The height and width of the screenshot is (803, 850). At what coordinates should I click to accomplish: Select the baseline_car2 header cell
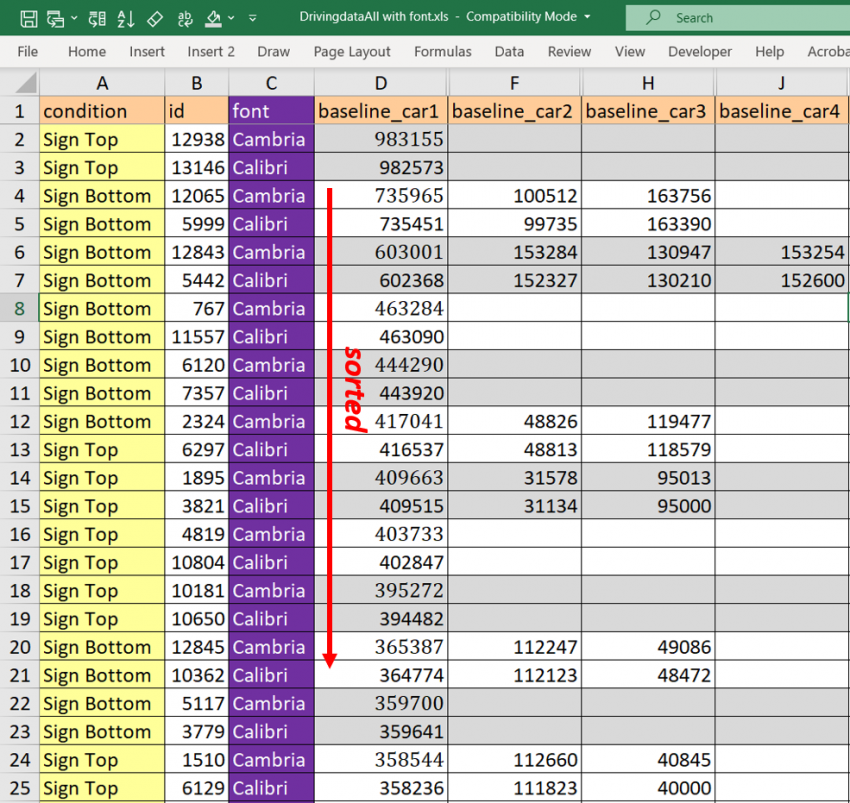coord(514,111)
